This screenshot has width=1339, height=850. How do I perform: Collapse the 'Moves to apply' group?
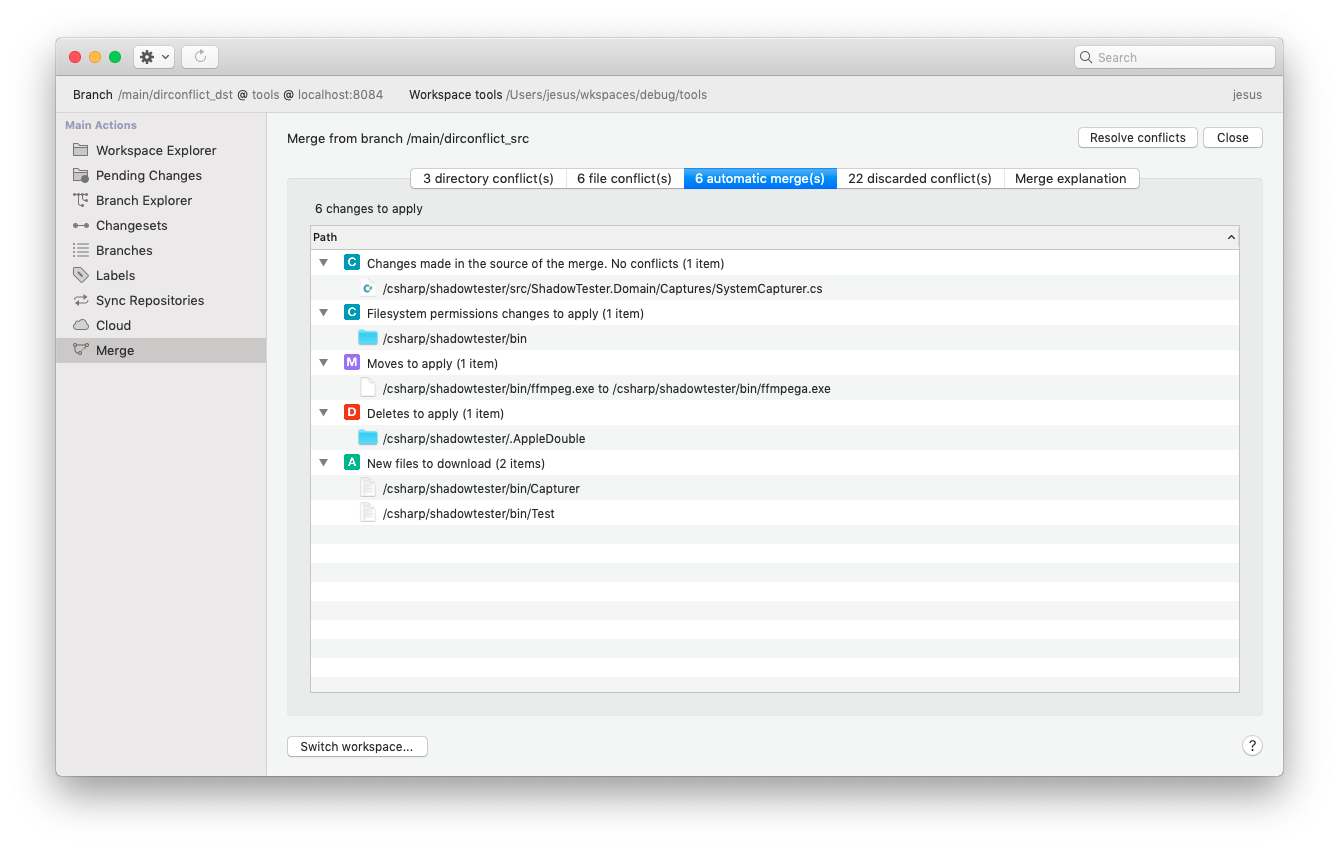(x=323, y=362)
